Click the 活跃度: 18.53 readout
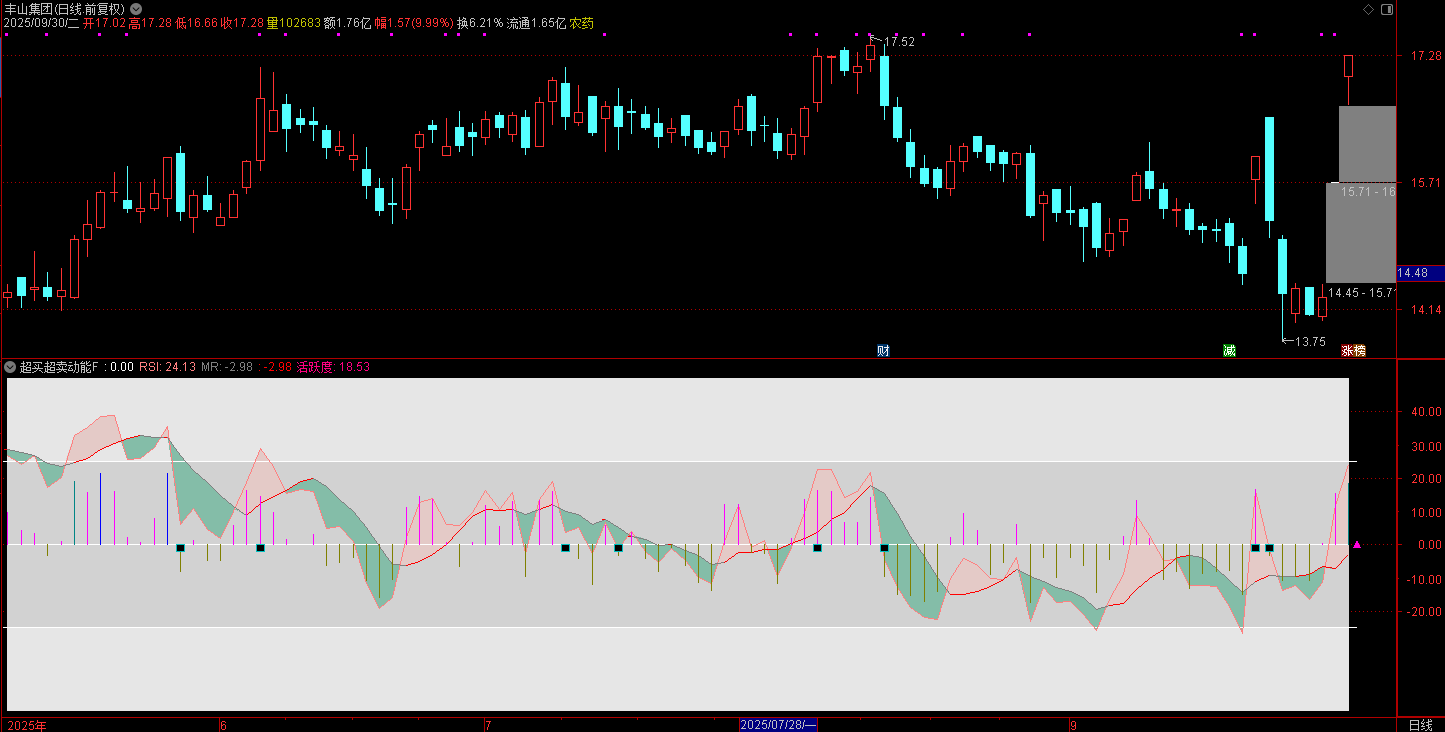This screenshot has height=732, width=1445. (x=333, y=367)
